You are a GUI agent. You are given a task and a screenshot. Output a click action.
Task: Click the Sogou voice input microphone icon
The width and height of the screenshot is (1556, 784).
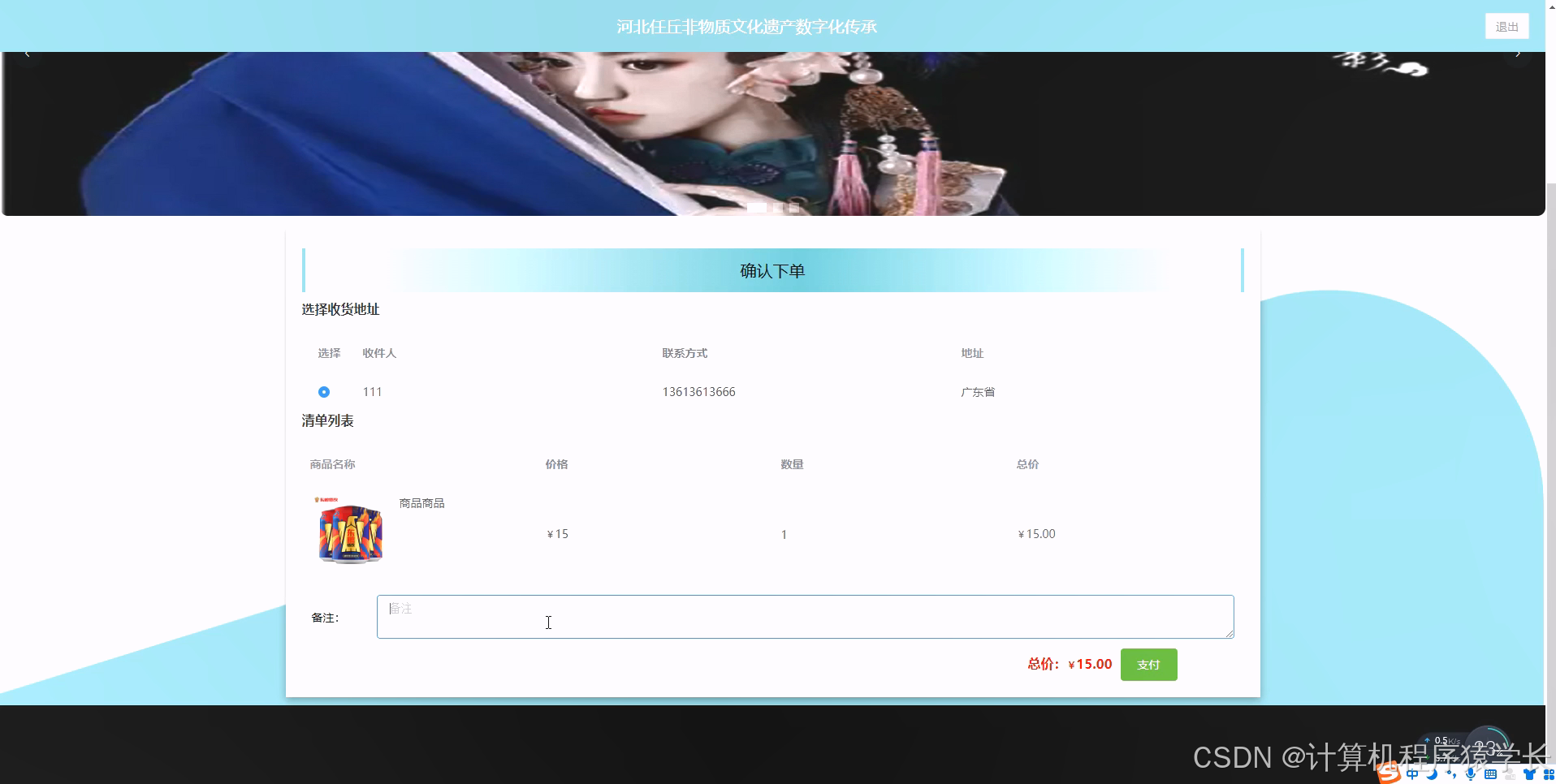pyautogui.click(x=1470, y=773)
